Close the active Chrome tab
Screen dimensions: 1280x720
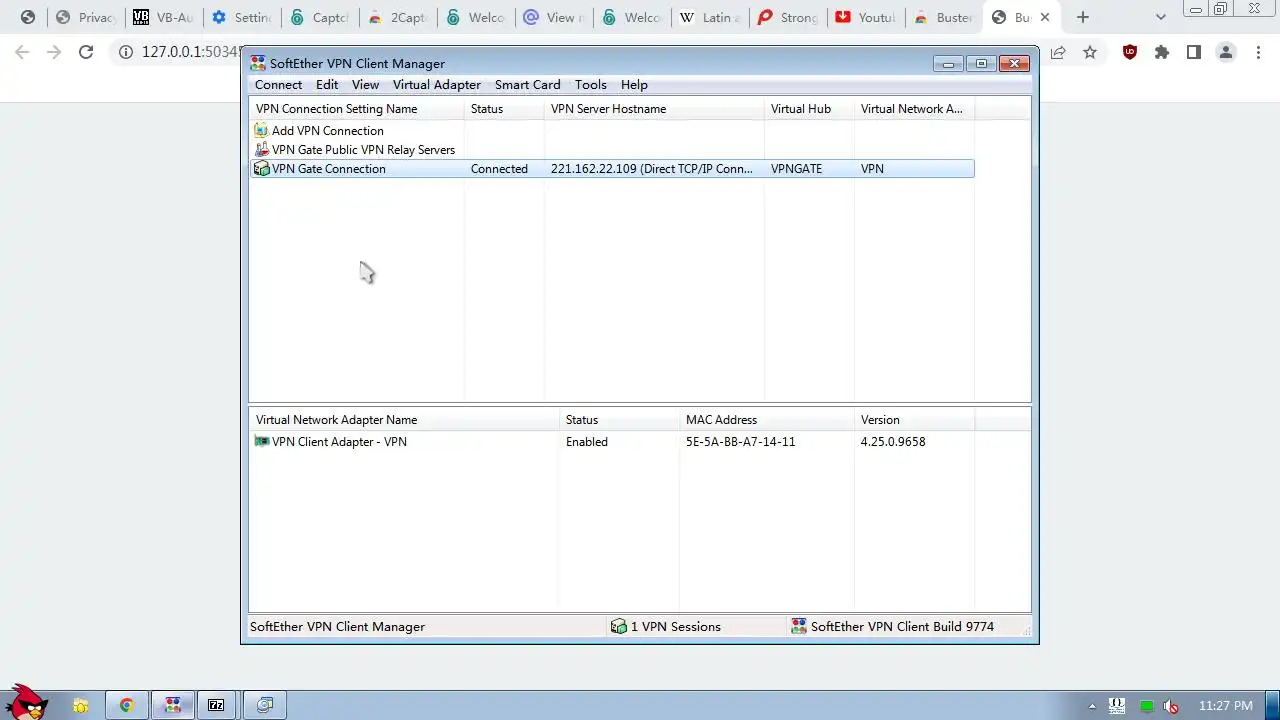(x=1045, y=17)
